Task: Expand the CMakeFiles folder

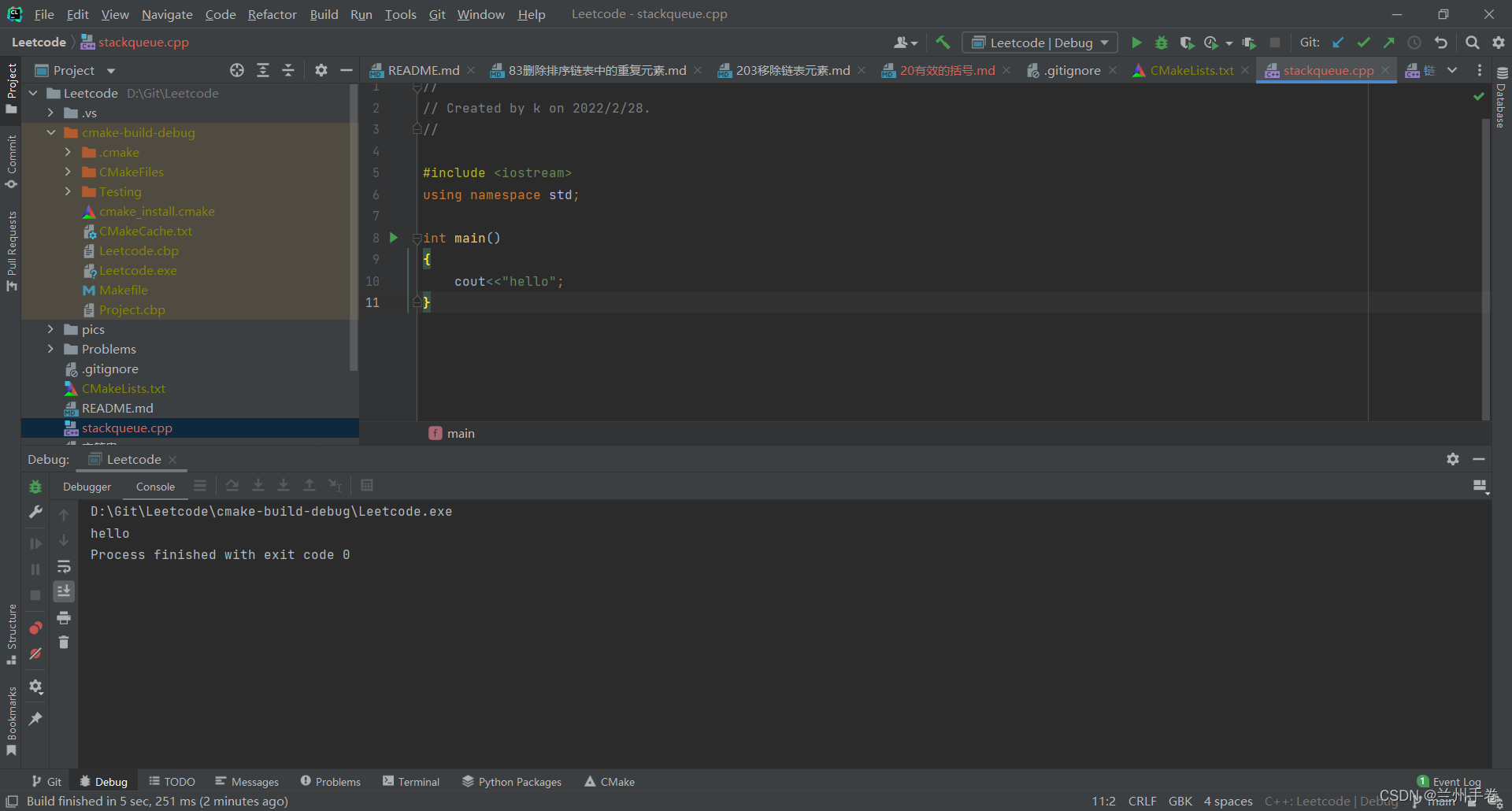Action: pyautogui.click(x=69, y=172)
